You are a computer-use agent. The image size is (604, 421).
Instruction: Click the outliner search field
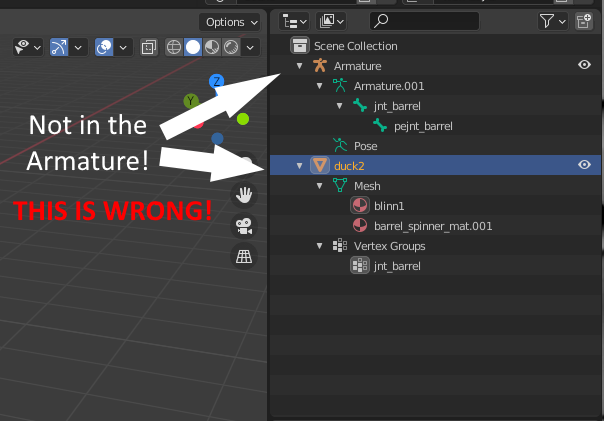424,21
